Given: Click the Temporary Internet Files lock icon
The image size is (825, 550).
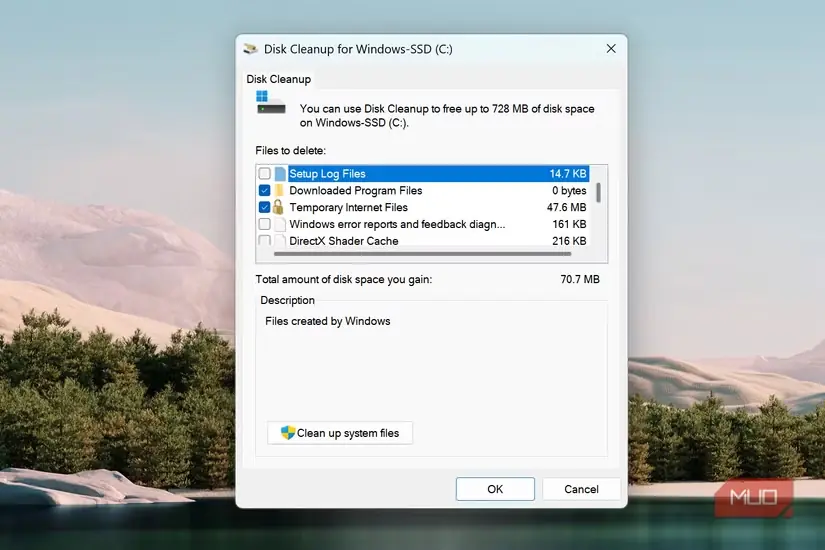Looking at the screenshot, I should pos(278,207).
